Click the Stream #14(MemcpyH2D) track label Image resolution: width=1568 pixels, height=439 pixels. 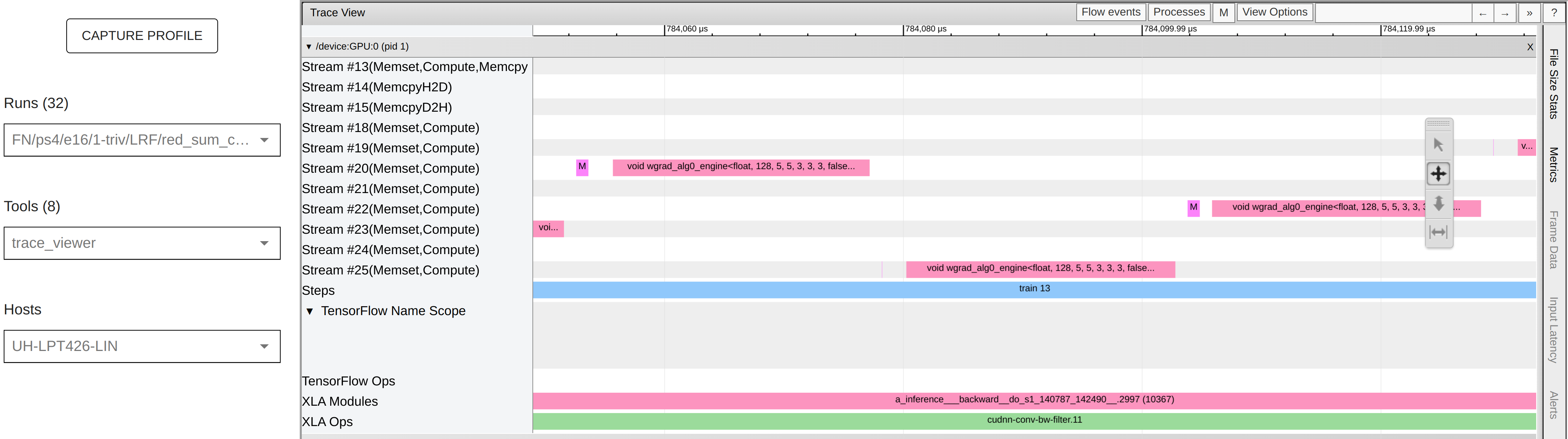(377, 87)
